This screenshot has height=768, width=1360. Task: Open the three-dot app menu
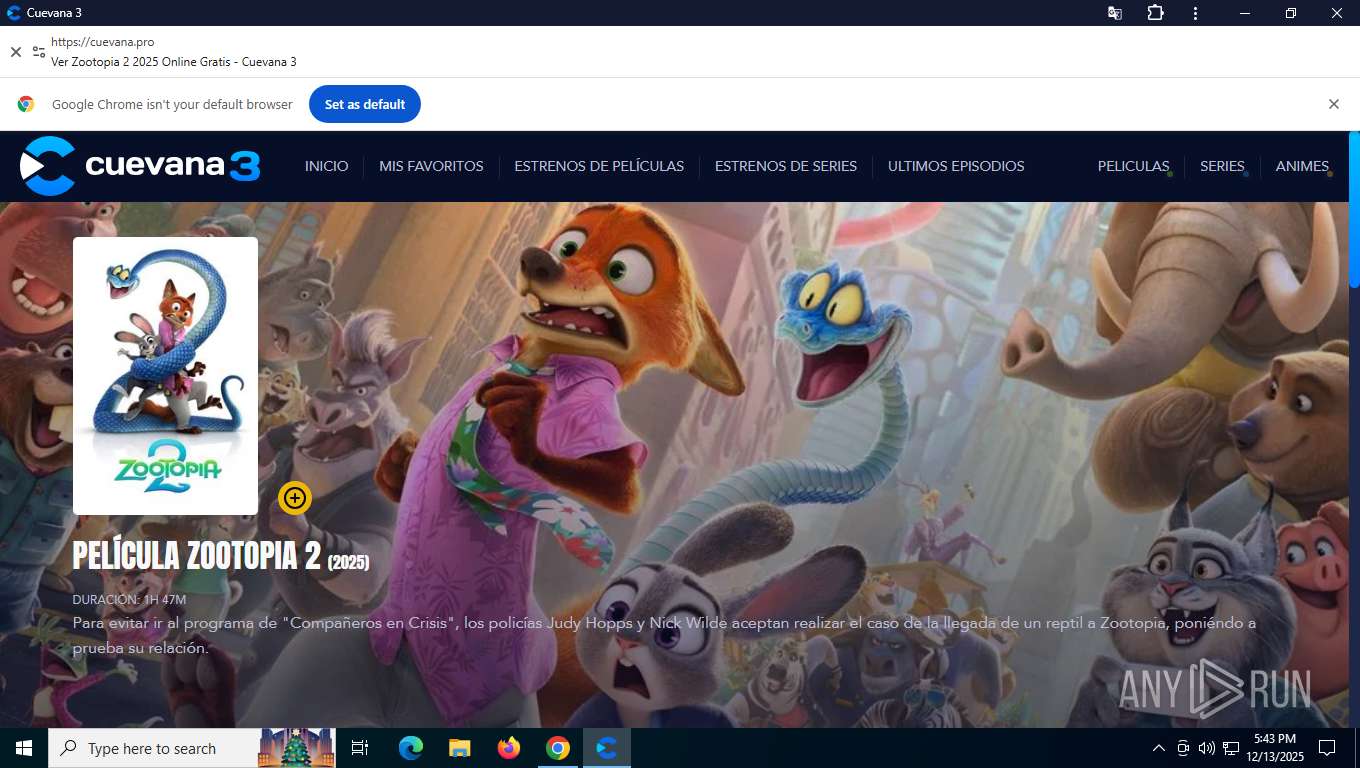[1195, 13]
